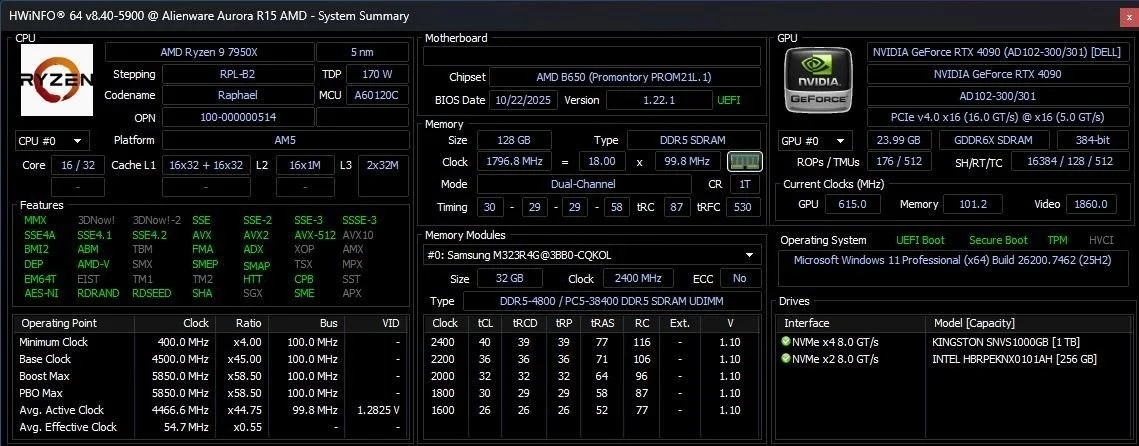Click the AVX-512 feature flag

[315, 235]
